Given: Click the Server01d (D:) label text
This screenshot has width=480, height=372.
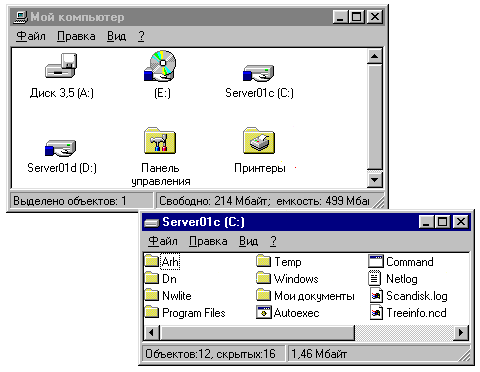Looking at the screenshot, I should pyautogui.click(x=62, y=168).
